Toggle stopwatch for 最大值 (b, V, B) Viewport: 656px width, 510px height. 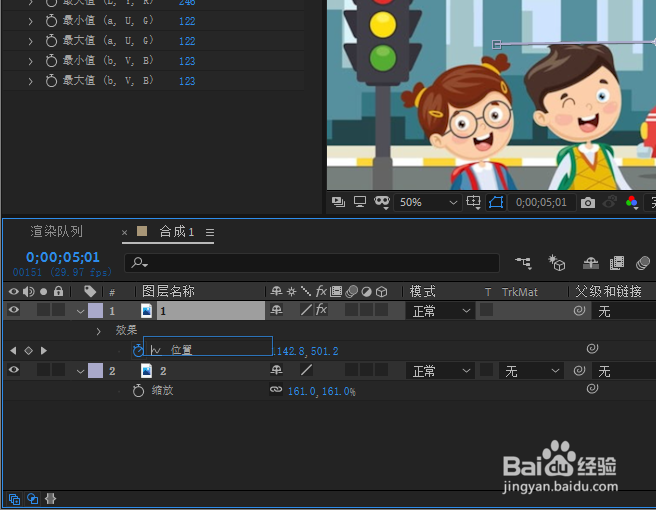51,81
